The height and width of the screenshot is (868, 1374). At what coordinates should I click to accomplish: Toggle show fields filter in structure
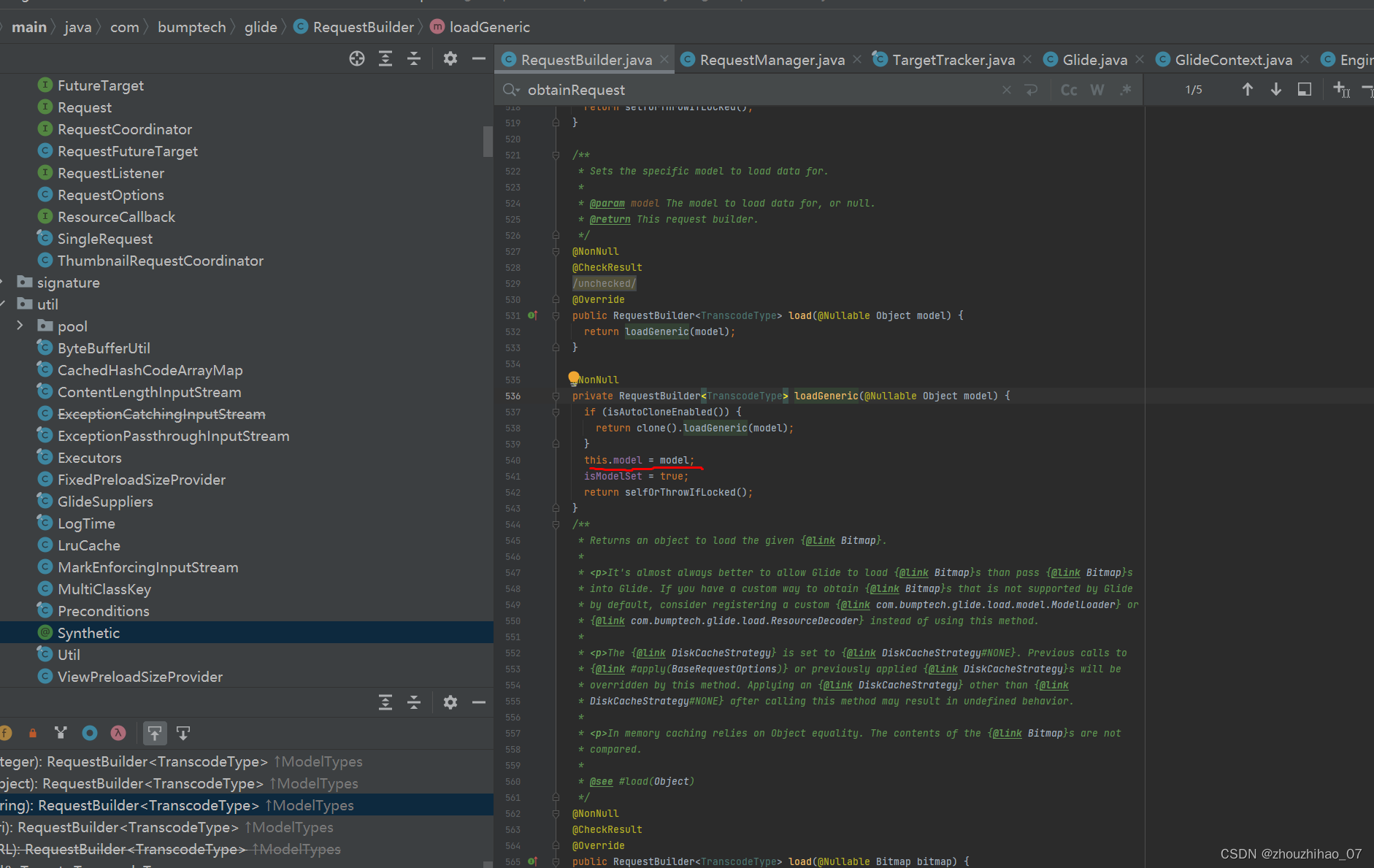[5, 733]
